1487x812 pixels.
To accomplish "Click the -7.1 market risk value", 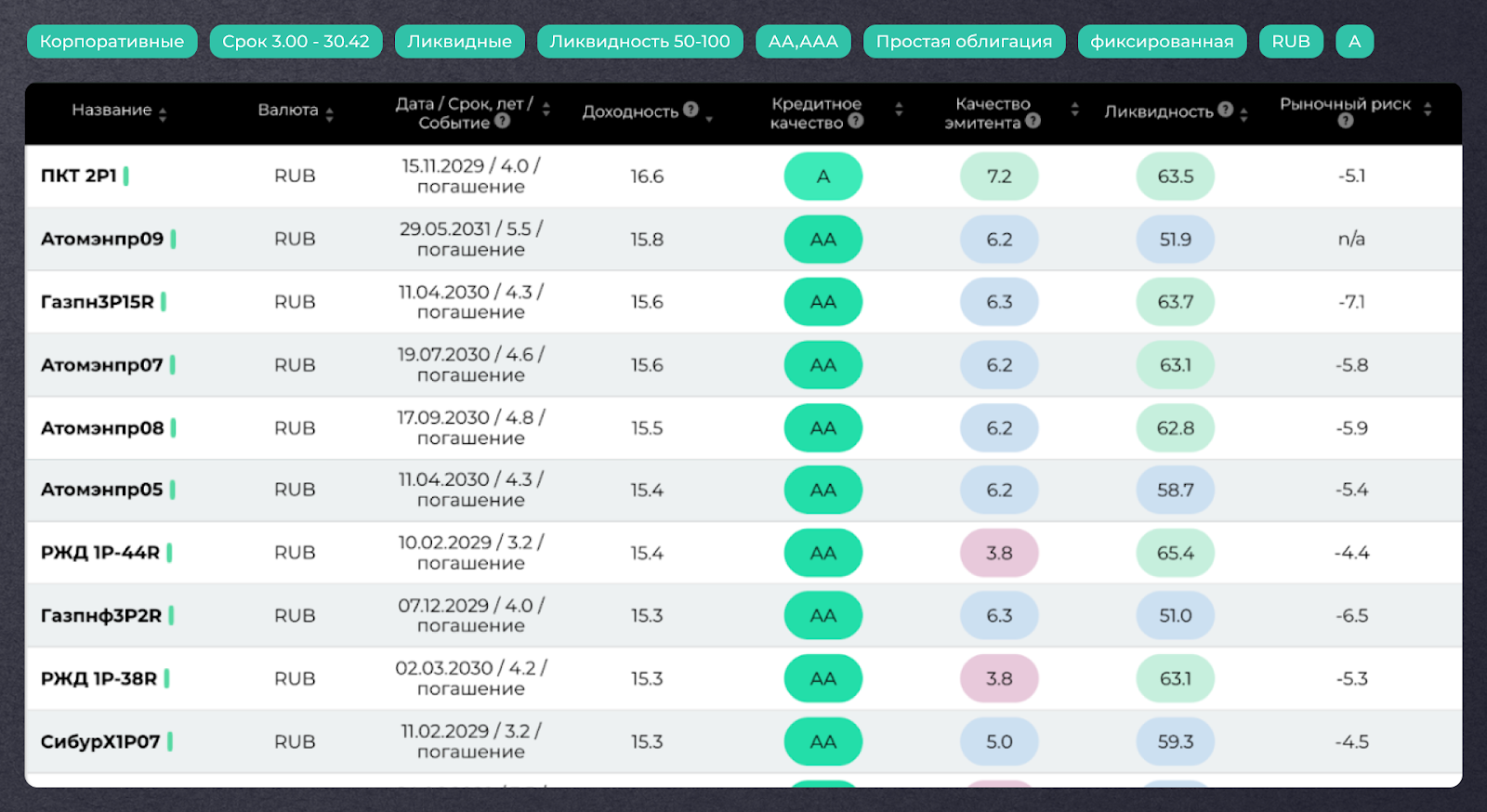I will [x=1351, y=302].
